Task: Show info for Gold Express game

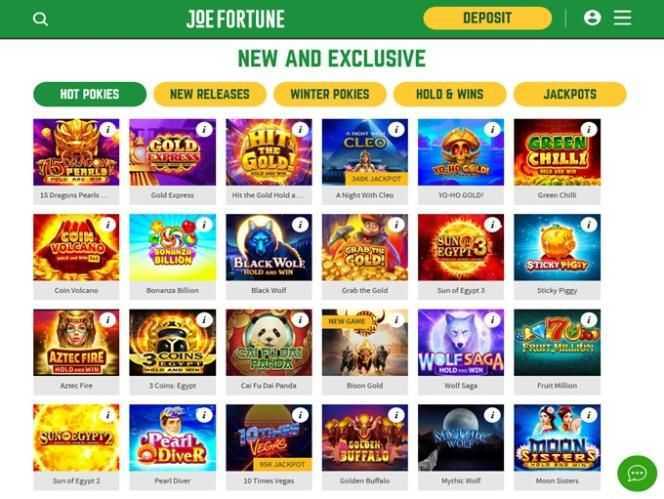Action: [x=204, y=129]
